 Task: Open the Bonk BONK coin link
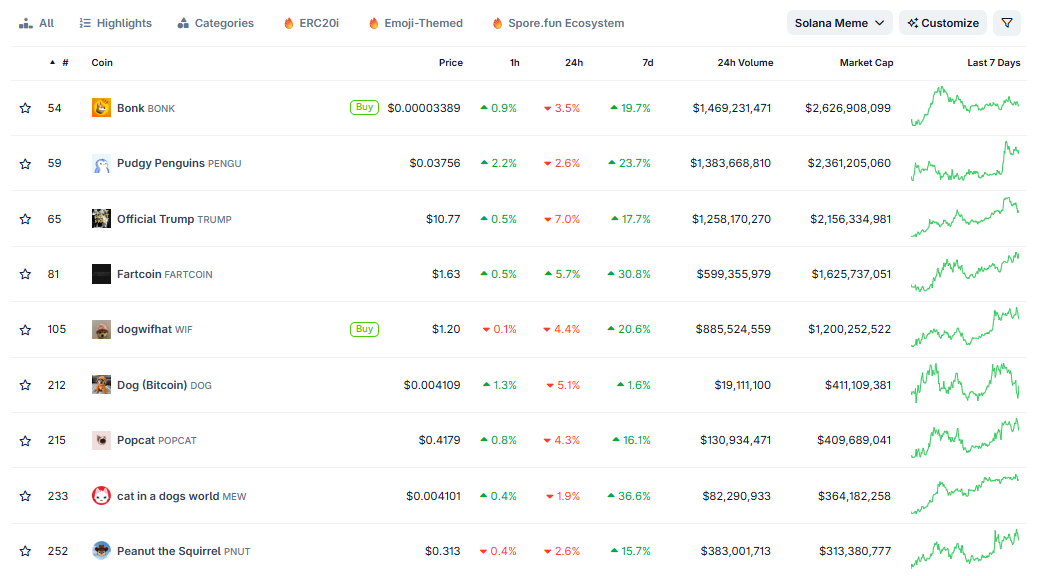(x=145, y=108)
